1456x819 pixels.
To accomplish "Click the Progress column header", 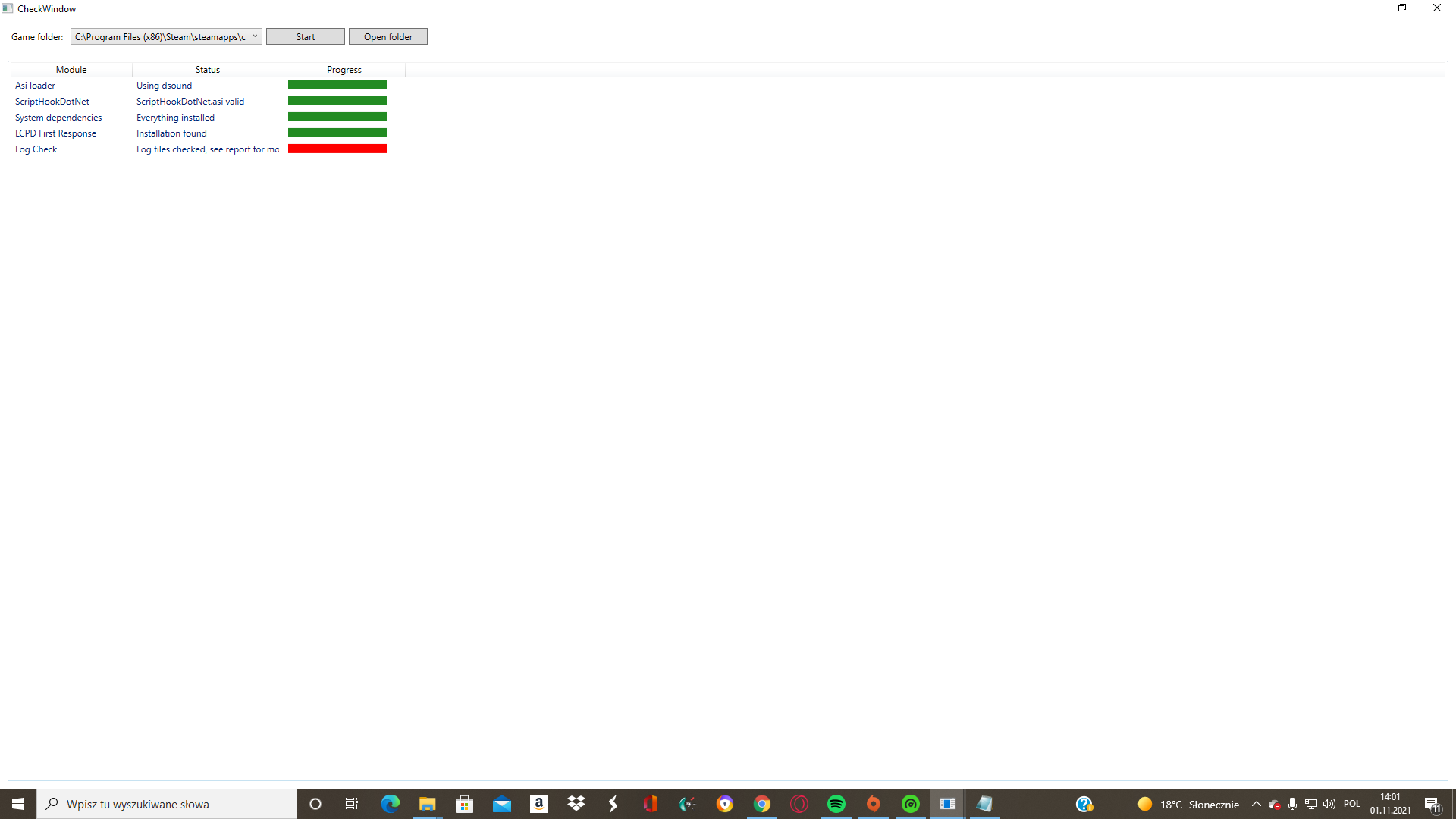I will 344,69.
